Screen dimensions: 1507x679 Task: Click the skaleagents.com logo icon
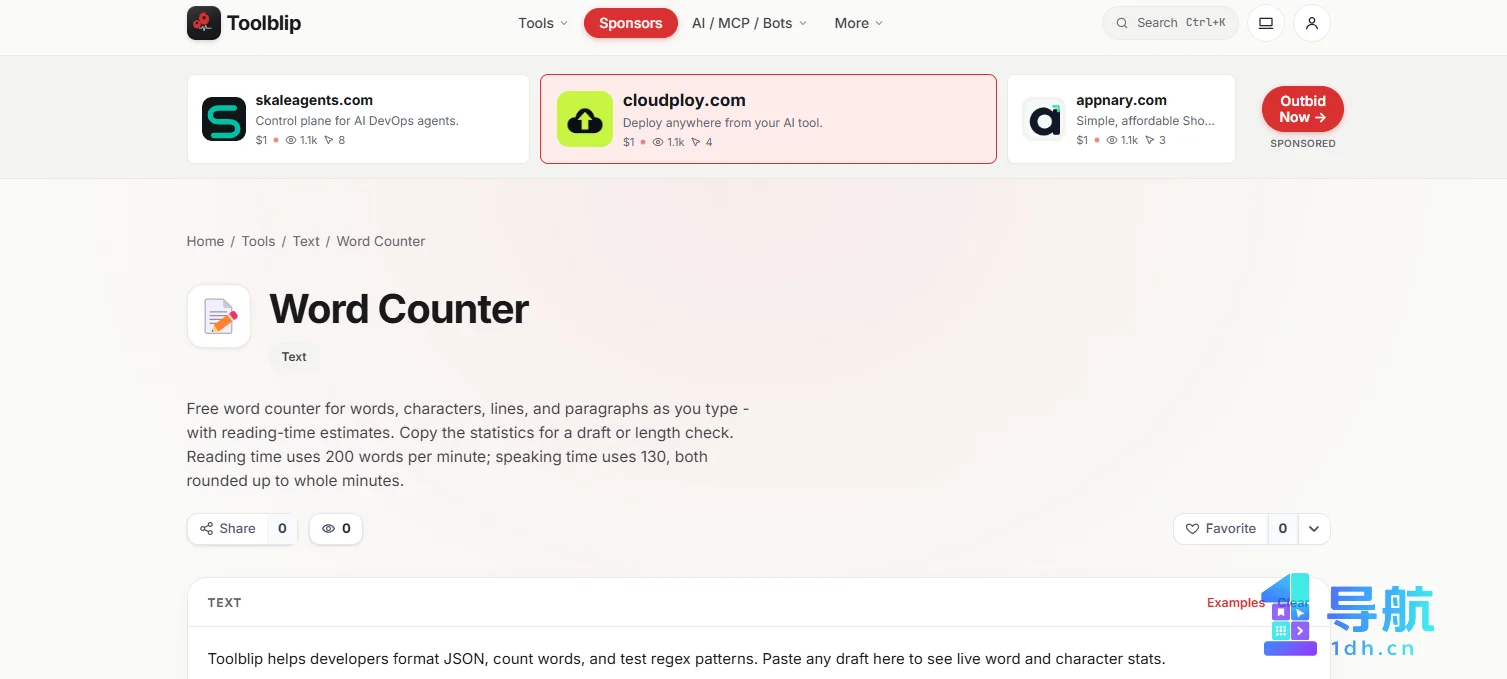[x=224, y=119]
